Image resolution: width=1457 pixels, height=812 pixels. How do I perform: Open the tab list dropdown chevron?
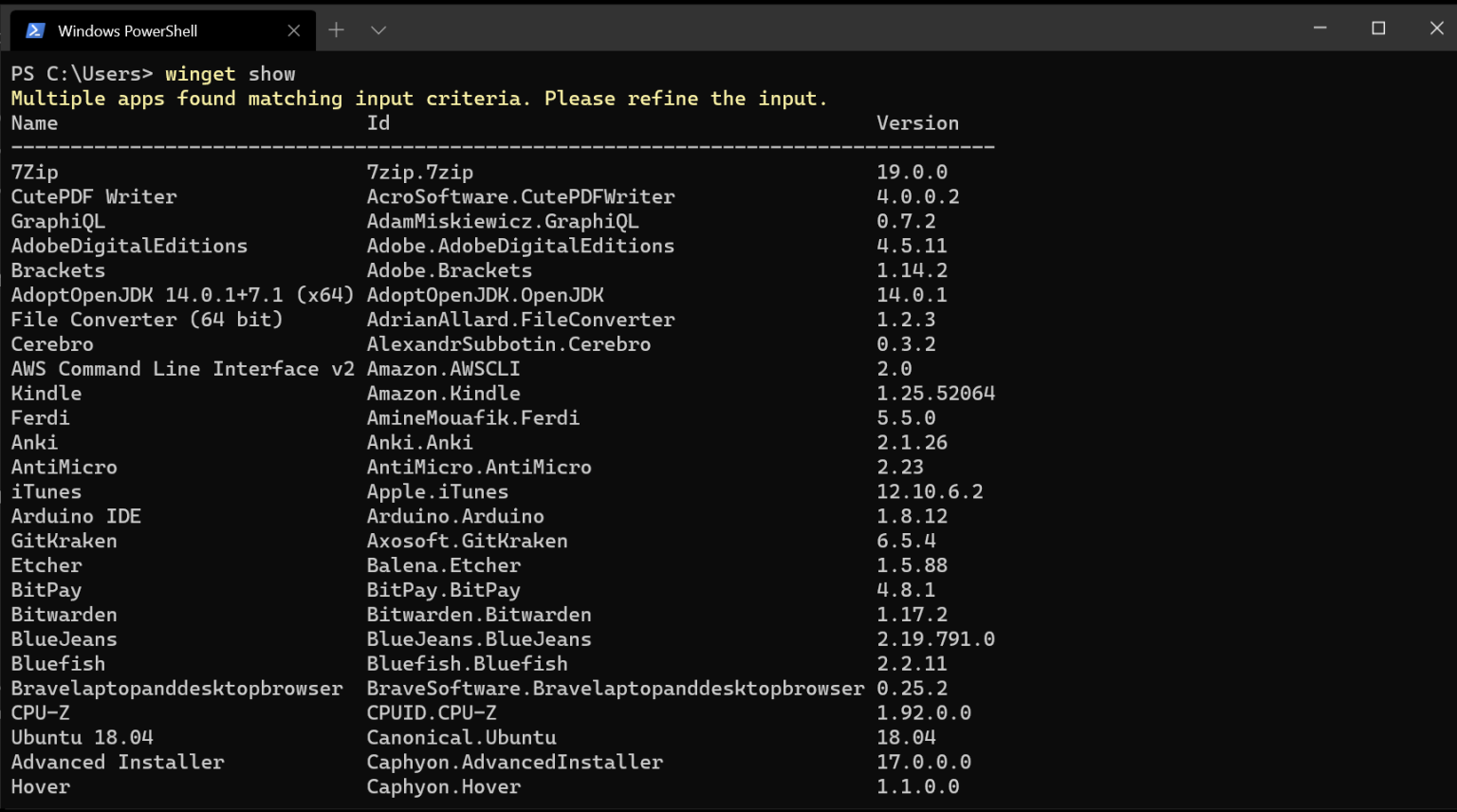pos(378,29)
